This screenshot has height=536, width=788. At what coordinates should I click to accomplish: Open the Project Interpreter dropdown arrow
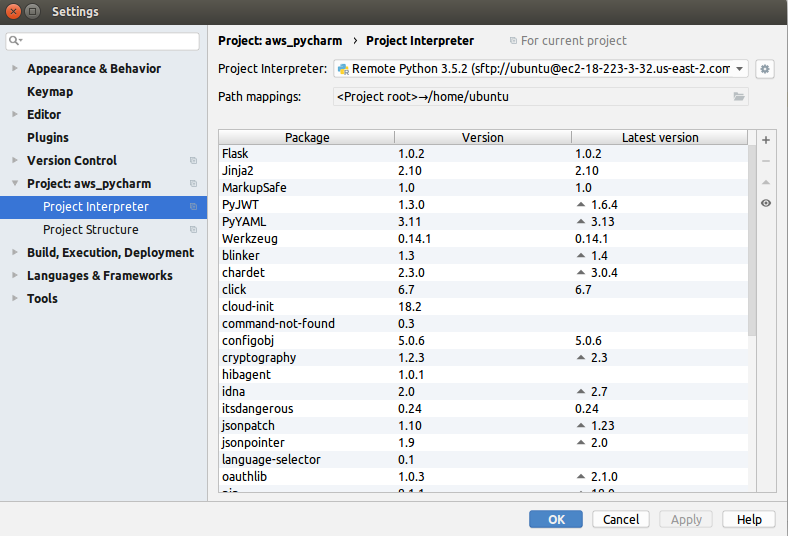pos(739,69)
